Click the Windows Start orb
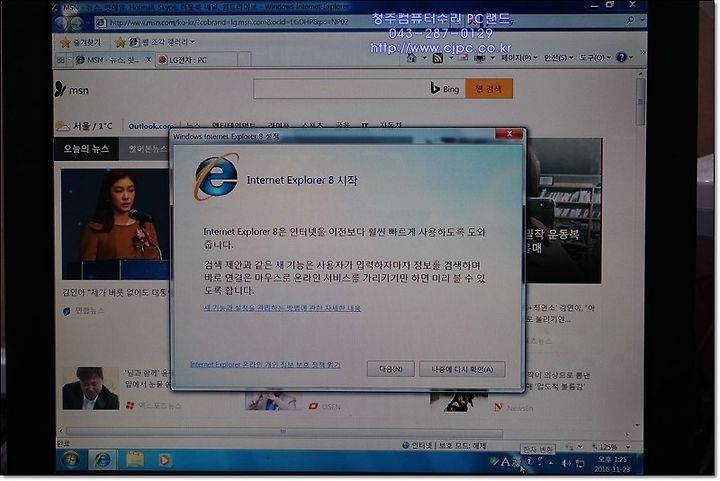 click(70, 460)
